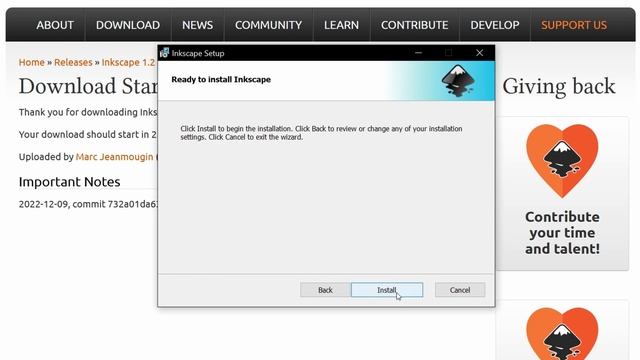Follow the Home breadcrumb link
Image resolution: width=640 pixels, height=360 pixels.
pos(31,62)
